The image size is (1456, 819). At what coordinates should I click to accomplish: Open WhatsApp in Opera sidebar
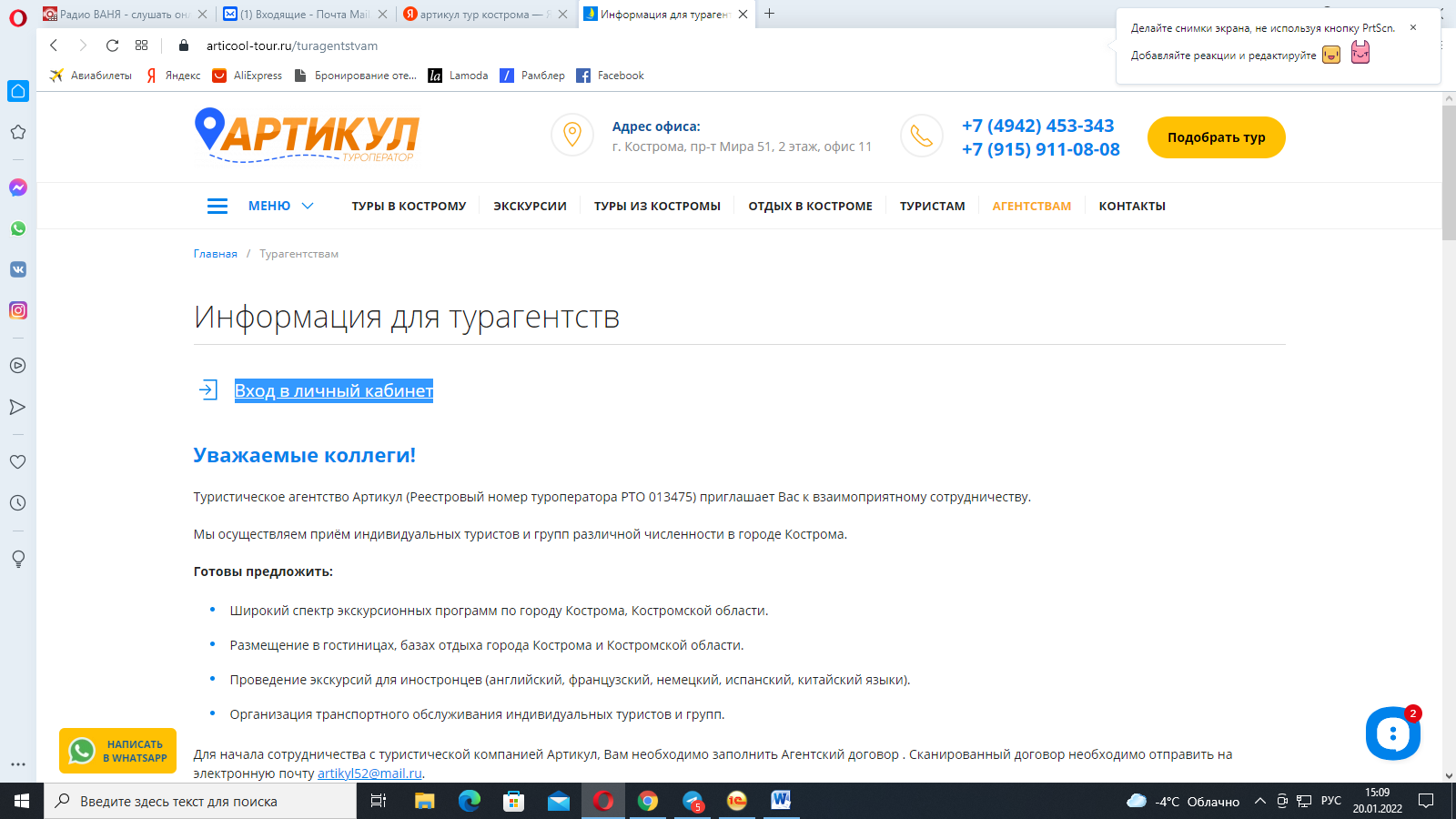pyautogui.click(x=17, y=228)
